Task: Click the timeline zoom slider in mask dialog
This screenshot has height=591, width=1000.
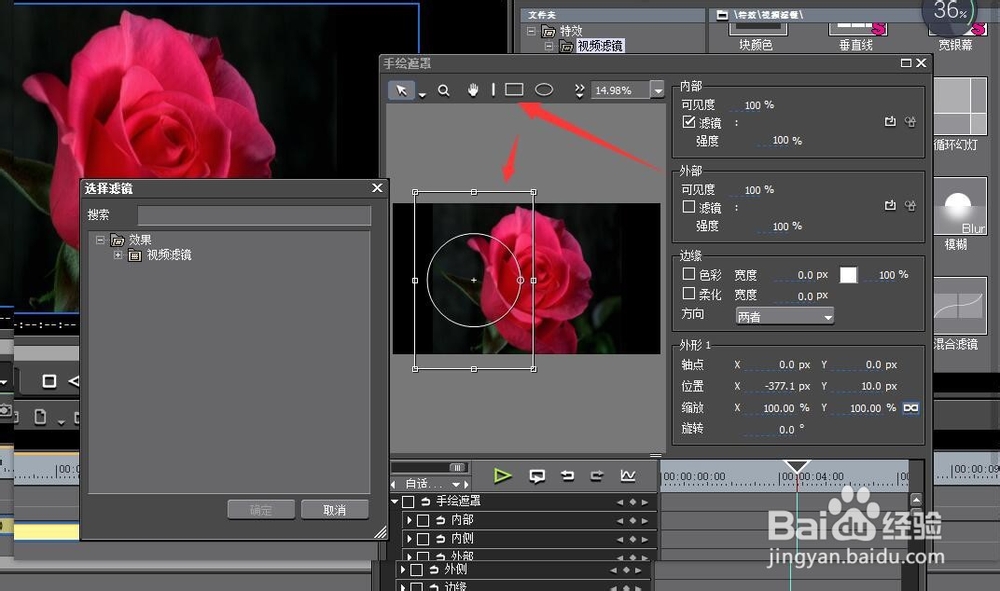Action: click(457, 467)
